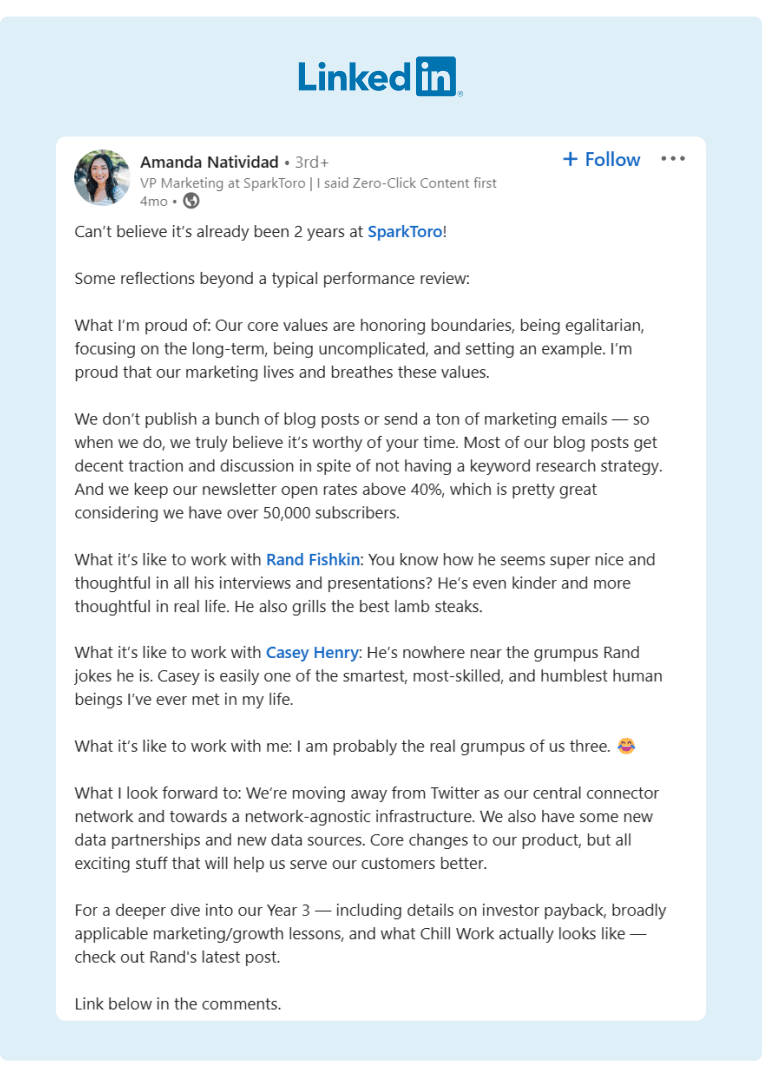Click the plus sign next to Follow

569,159
